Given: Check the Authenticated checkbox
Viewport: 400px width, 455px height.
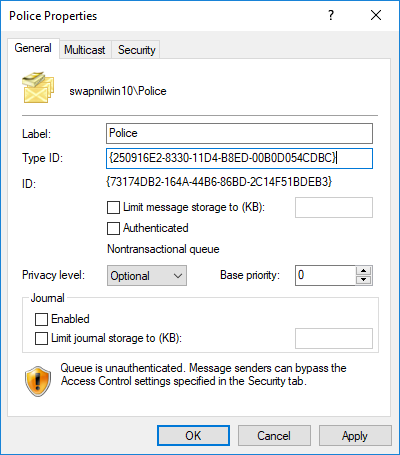Looking at the screenshot, I should 113,228.
